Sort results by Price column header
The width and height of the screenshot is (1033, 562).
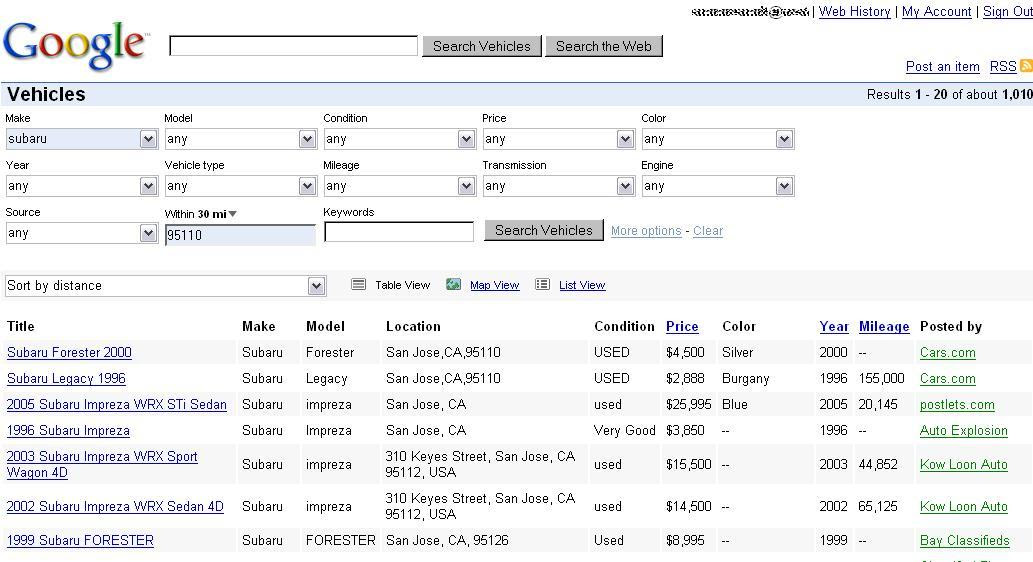pyautogui.click(x=682, y=326)
